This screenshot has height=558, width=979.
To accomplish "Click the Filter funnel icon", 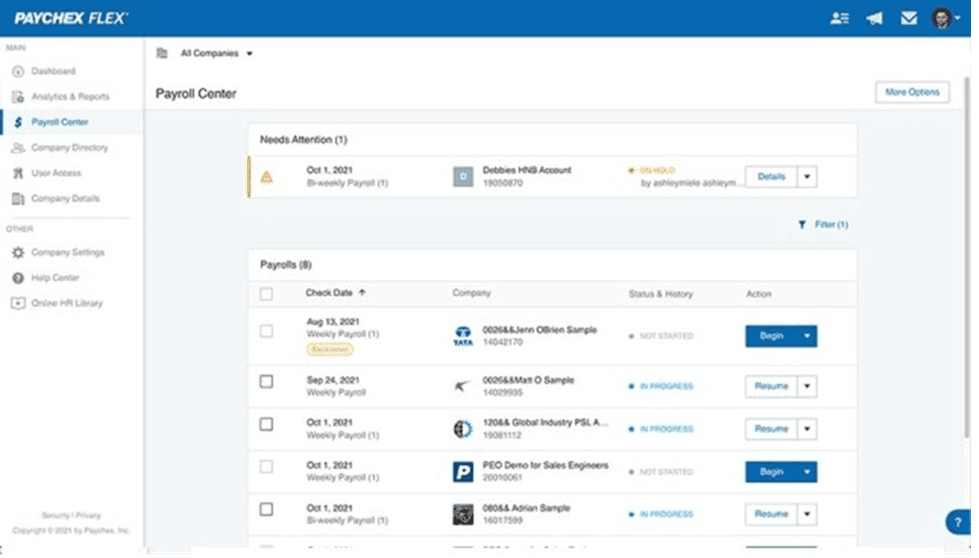I will click(x=802, y=225).
